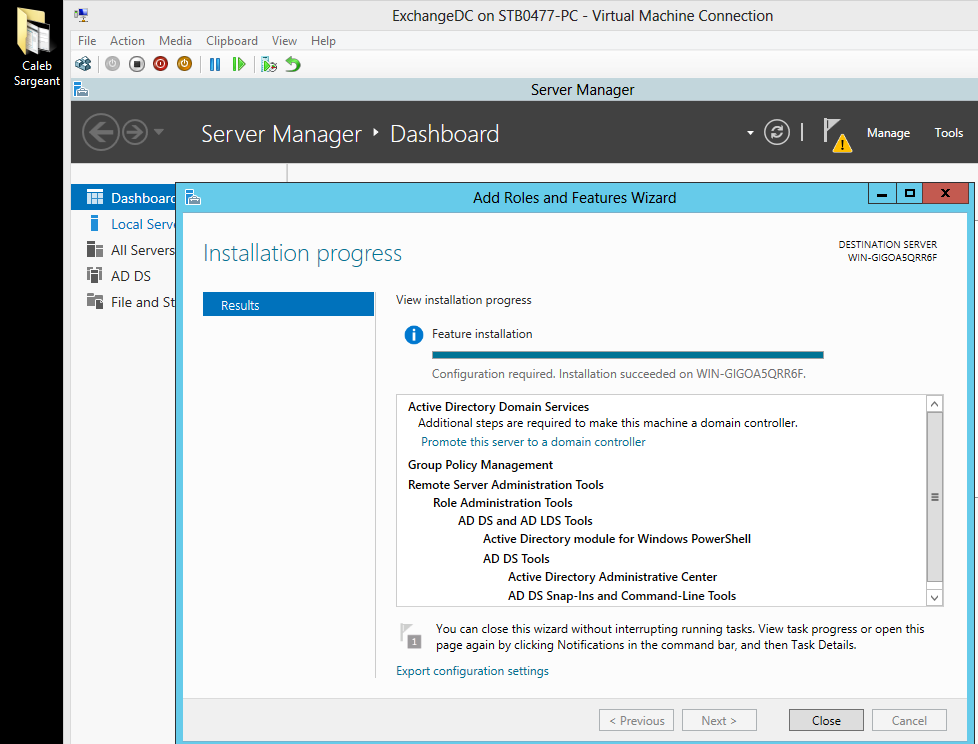The width and height of the screenshot is (978, 744).
Task: Click the Turn Off VM stop icon
Action: point(137,64)
